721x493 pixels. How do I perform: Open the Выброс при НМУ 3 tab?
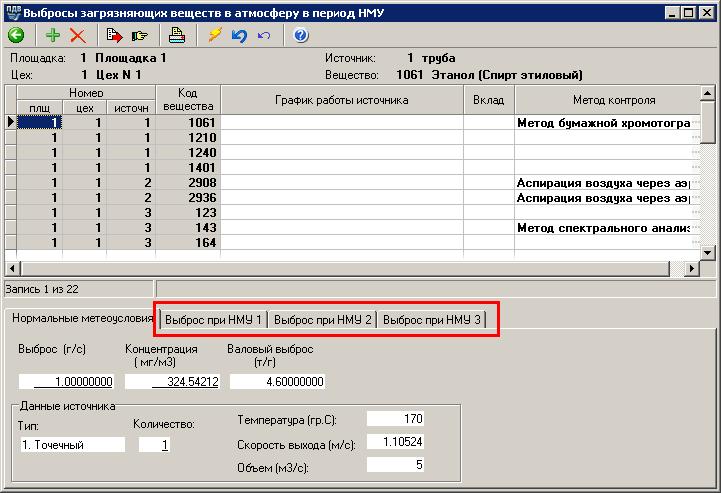click(432, 320)
